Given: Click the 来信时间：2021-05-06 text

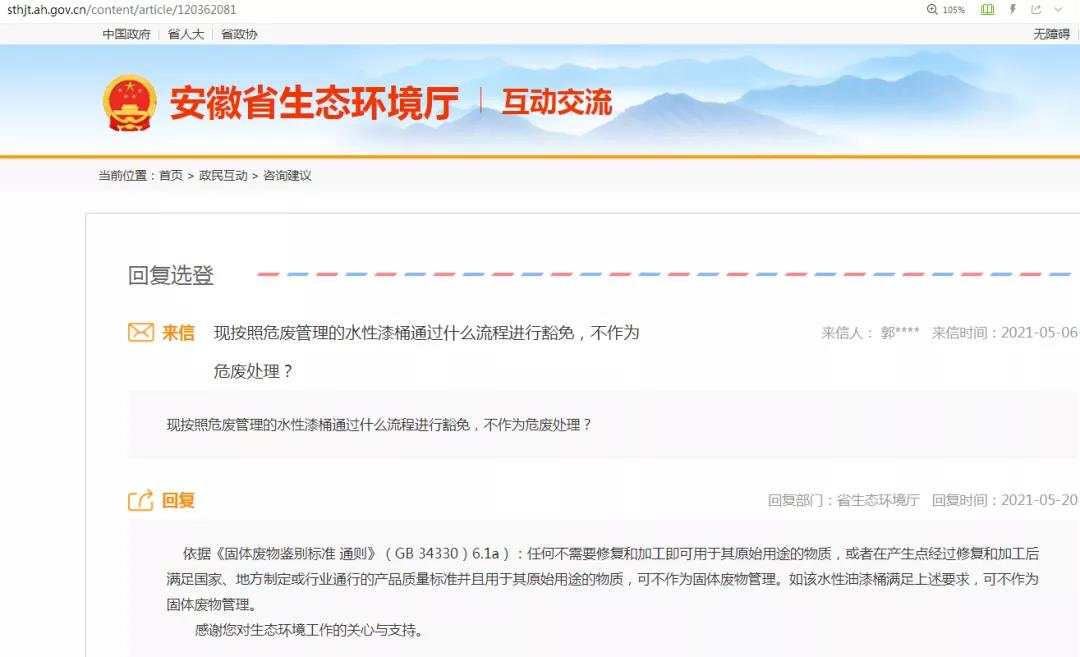Looking at the screenshot, I should pyautogui.click(x=1004, y=333).
